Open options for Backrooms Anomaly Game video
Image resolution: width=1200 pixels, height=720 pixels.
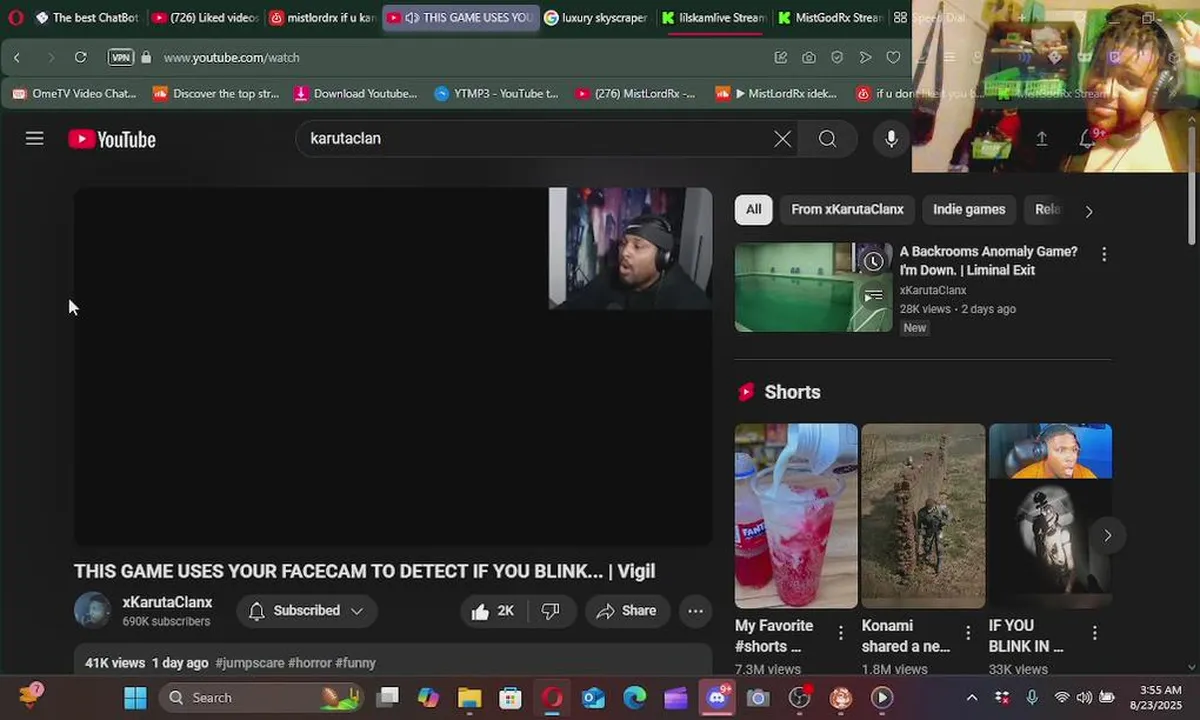tap(1104, 255)
